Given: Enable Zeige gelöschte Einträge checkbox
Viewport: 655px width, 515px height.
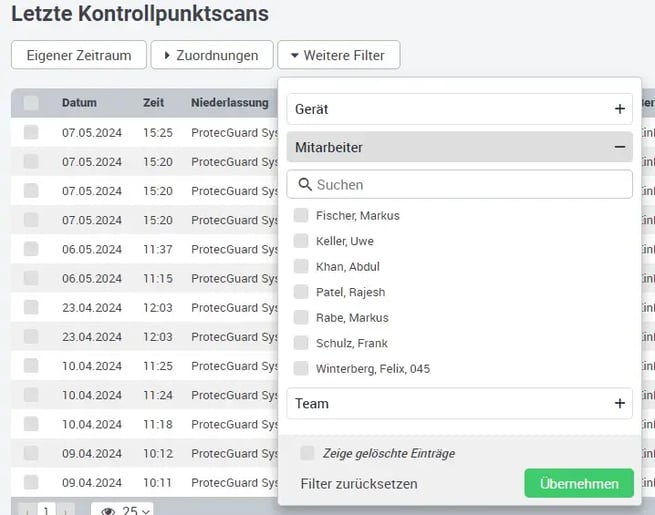Looking at the screenshot, I should [x=307, y=453].
